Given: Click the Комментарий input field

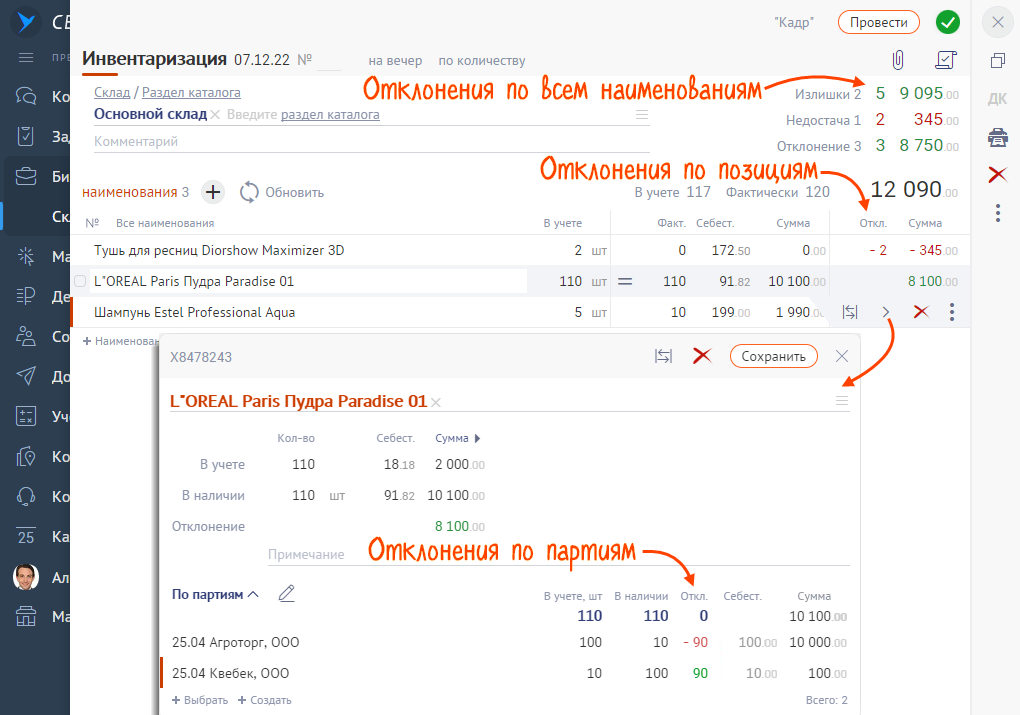Looking at the screenshot, I should coord(370,142).
